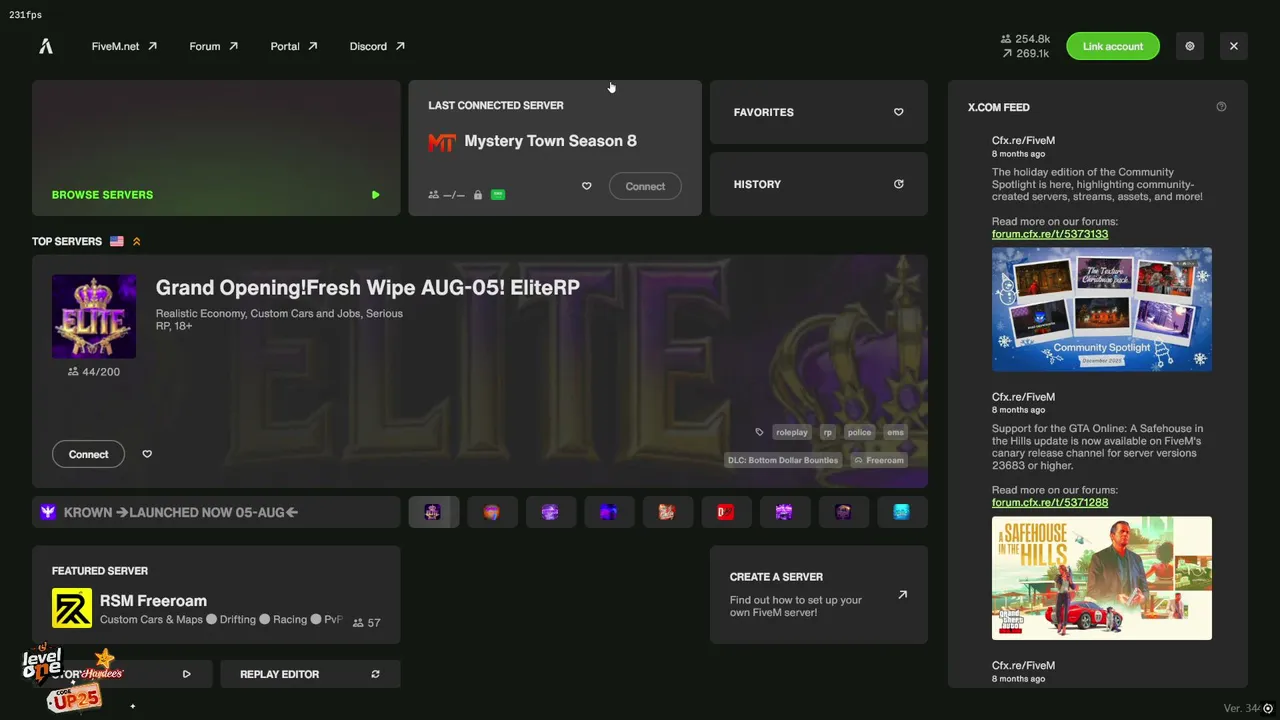The width and height of the screenshot is (1280, 720).
Task: Open the Replay Editor
Action: 310,674
